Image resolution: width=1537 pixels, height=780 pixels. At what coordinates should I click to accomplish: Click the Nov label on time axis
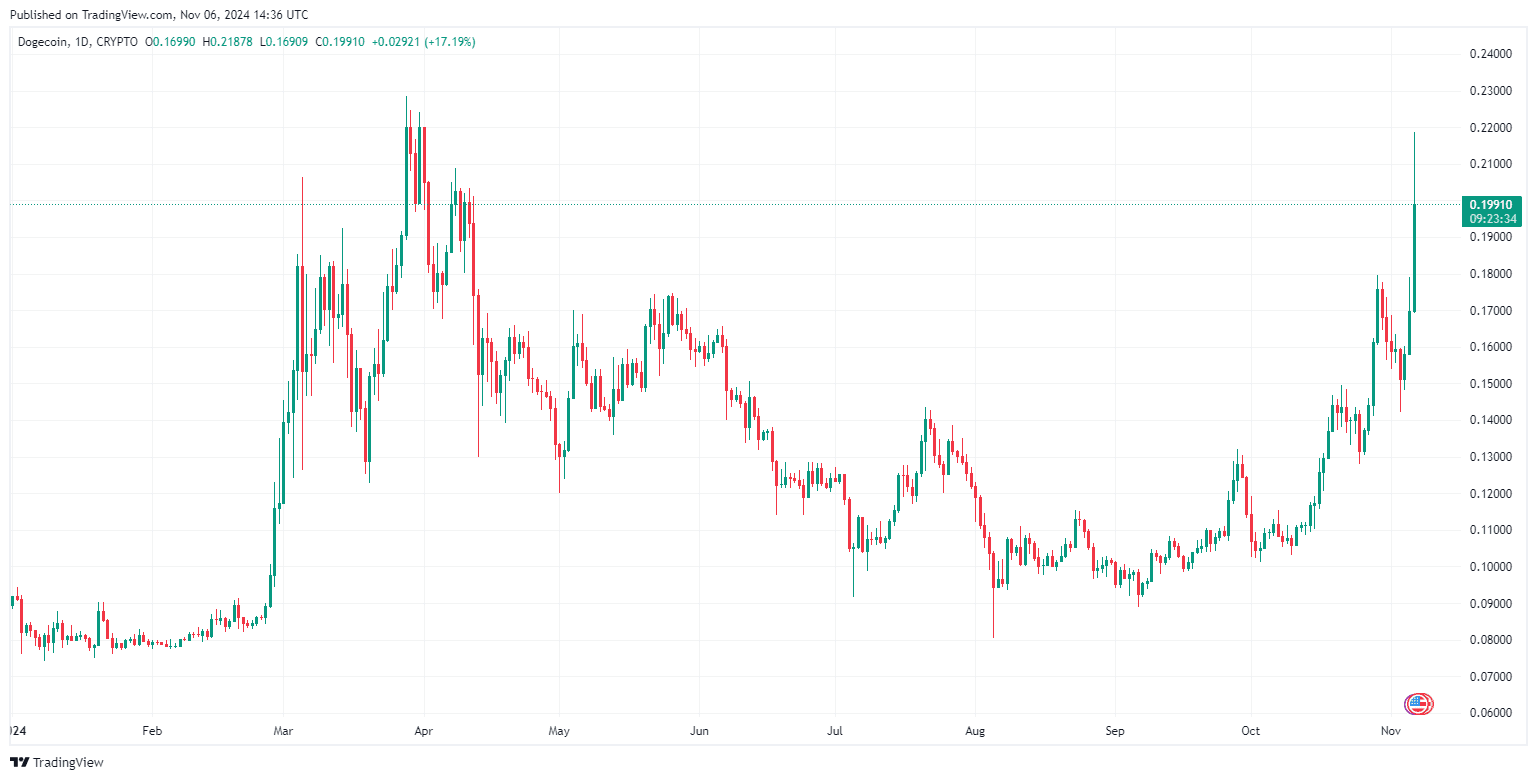point(1391,731)
